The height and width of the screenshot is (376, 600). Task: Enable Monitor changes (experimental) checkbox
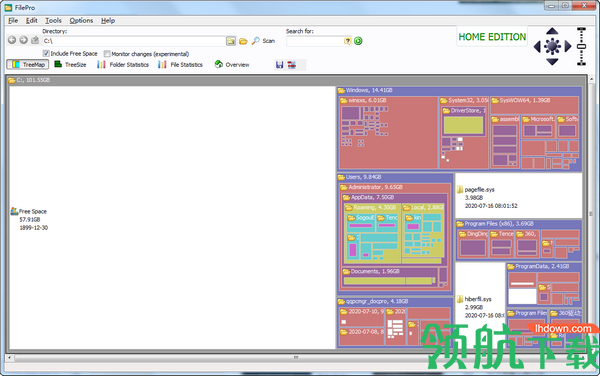click(107, 54)
